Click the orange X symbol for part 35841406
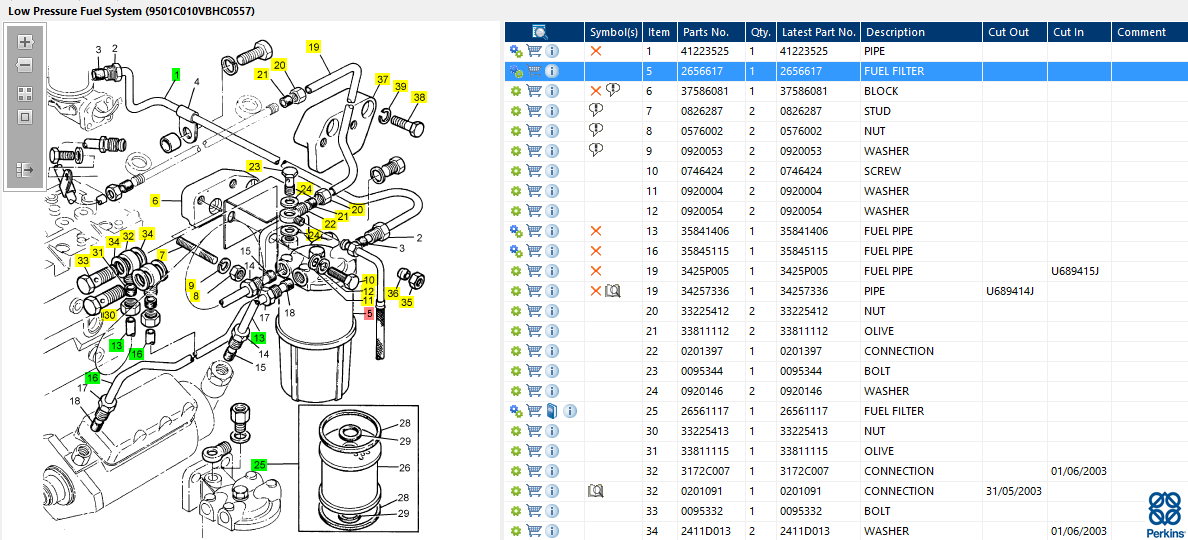The height and width of the screenshot is (540, 1188). pos(596,231)
